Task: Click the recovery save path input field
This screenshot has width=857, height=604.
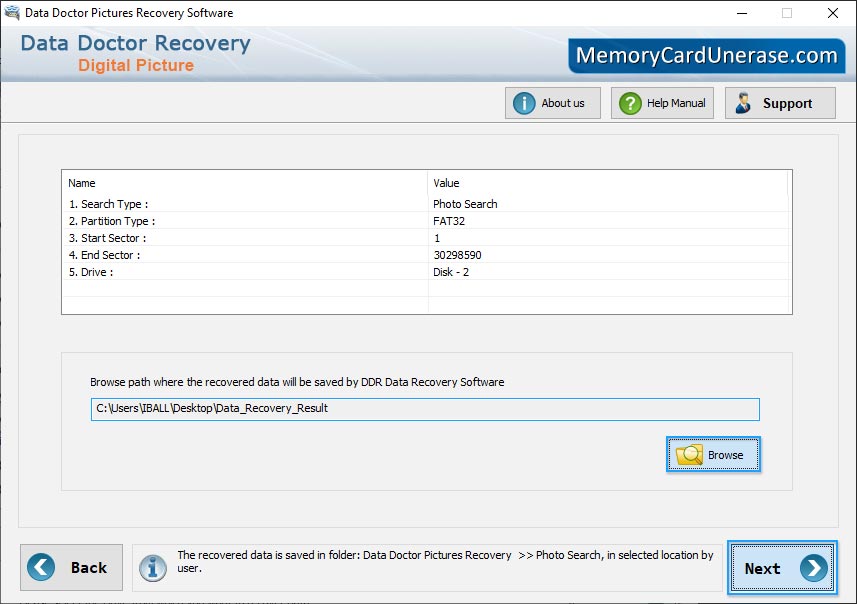Action: [x=425, y=409]
